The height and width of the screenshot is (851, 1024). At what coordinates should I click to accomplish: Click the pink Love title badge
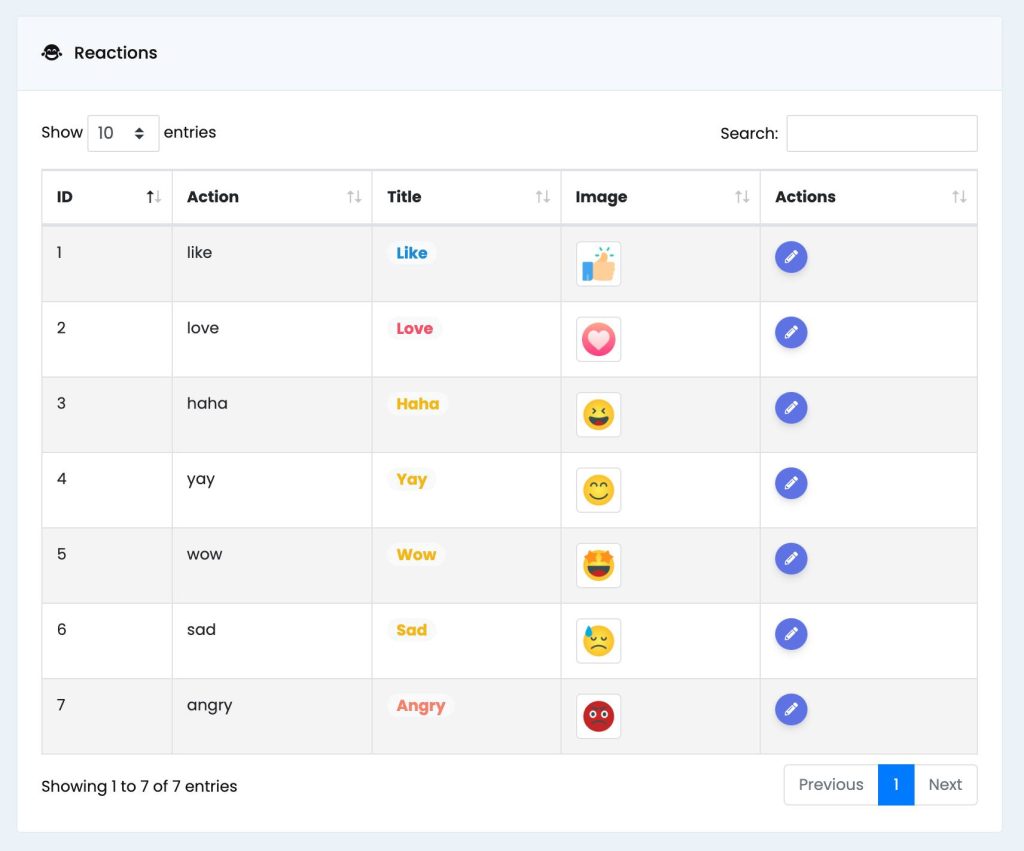[x=414, y=329]
